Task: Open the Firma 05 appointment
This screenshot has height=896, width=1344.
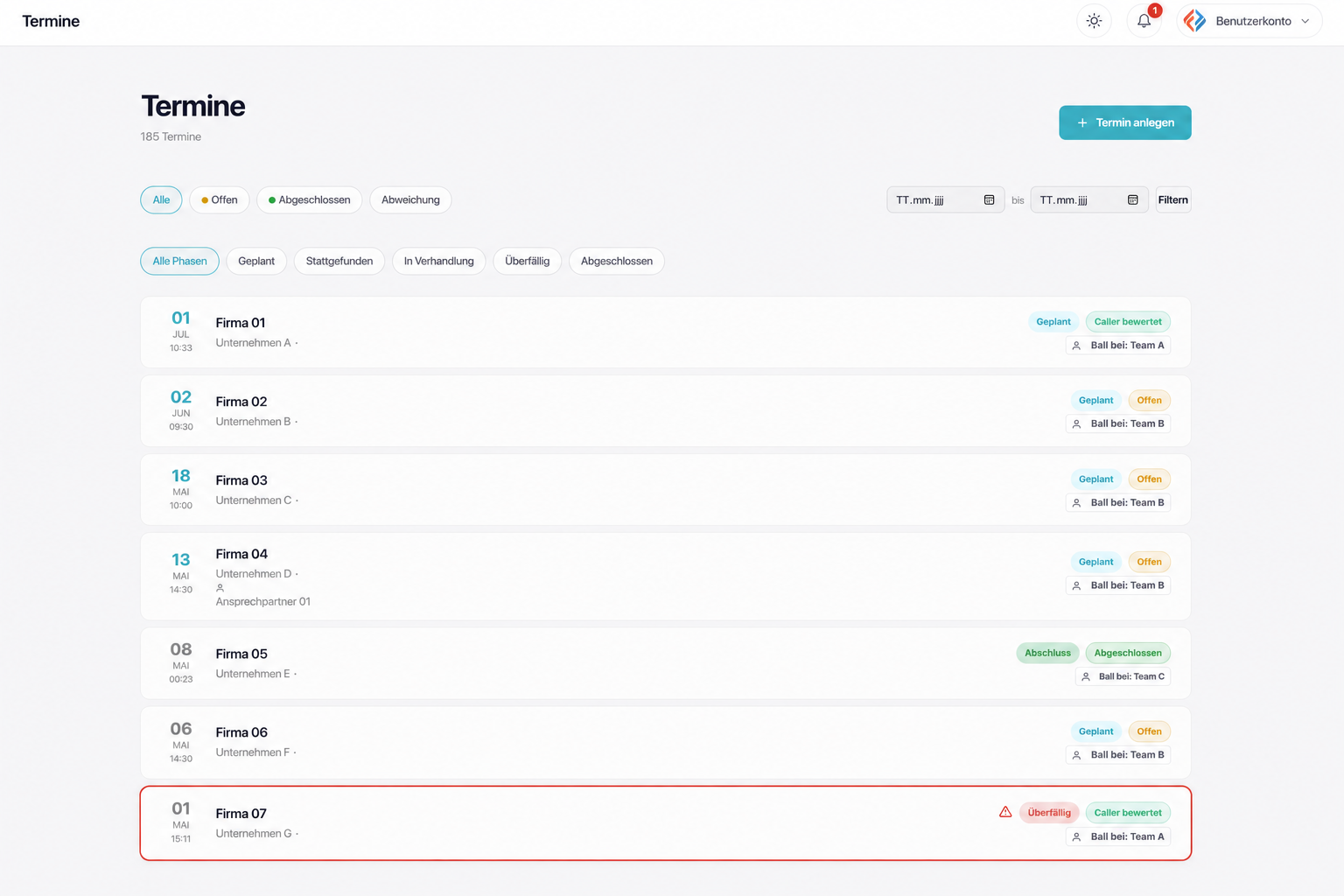Action: (665, 663)
